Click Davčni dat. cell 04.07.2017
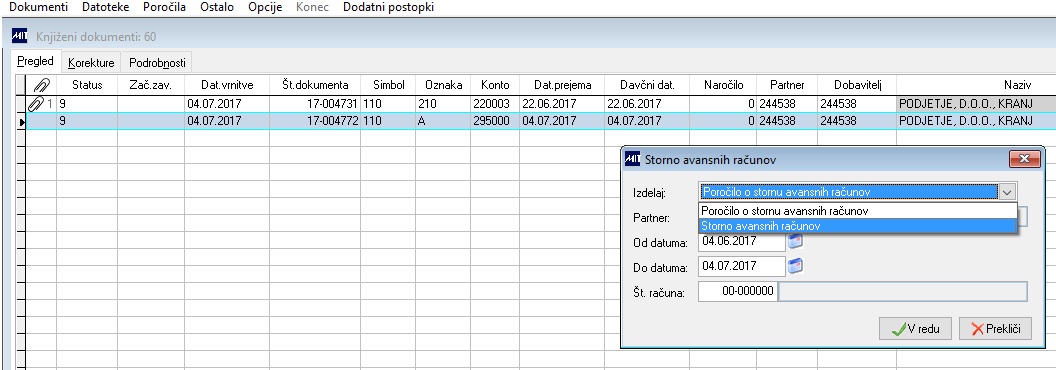 (x=647, y=121)
